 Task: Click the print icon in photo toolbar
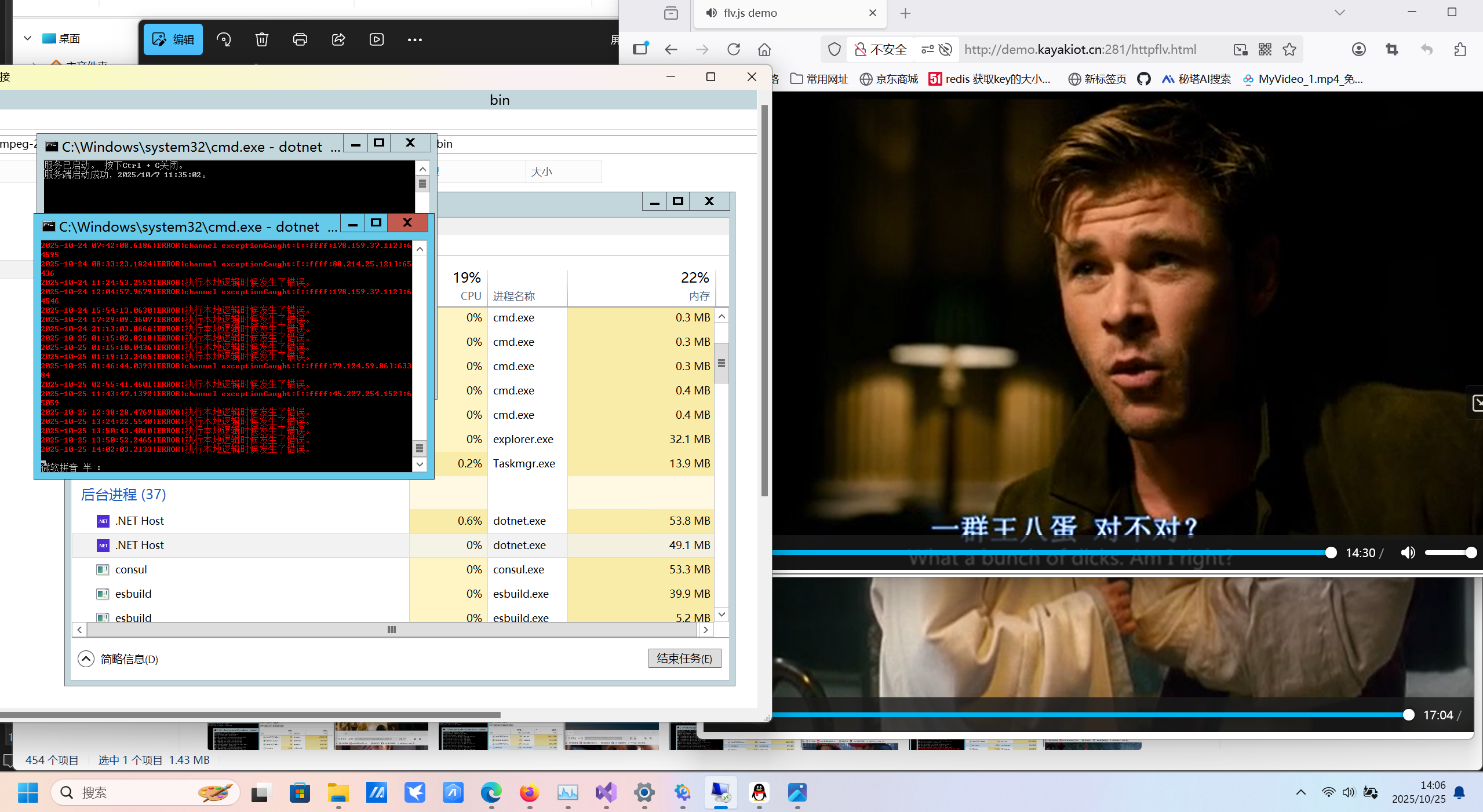click(300, 39)
